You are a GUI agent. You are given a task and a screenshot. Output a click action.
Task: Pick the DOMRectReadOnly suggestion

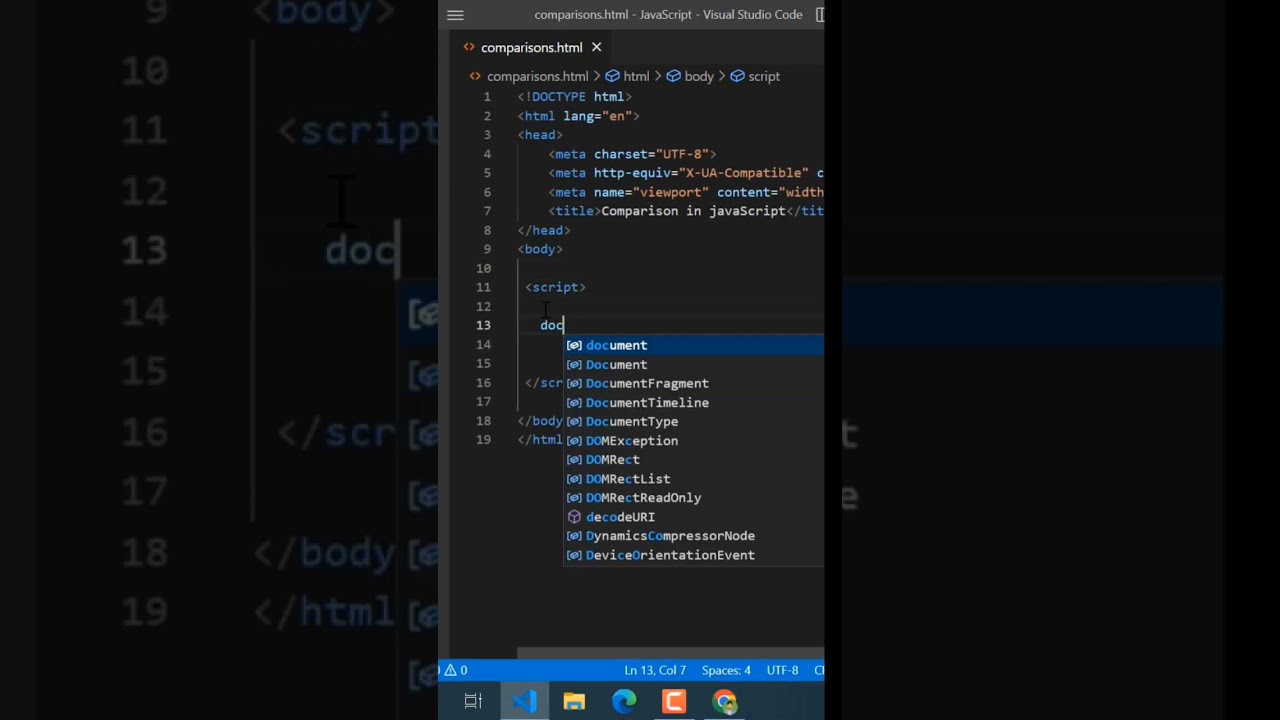693,498
